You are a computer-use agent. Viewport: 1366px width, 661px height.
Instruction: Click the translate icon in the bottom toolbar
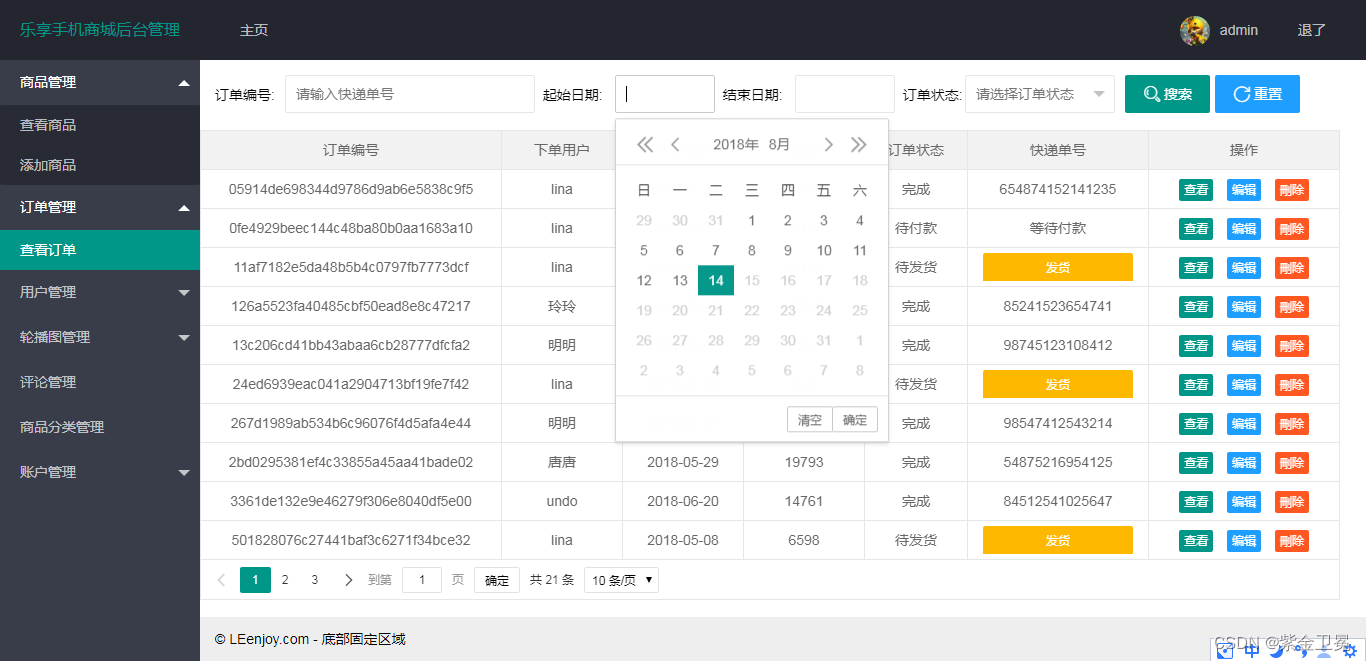1251,650
